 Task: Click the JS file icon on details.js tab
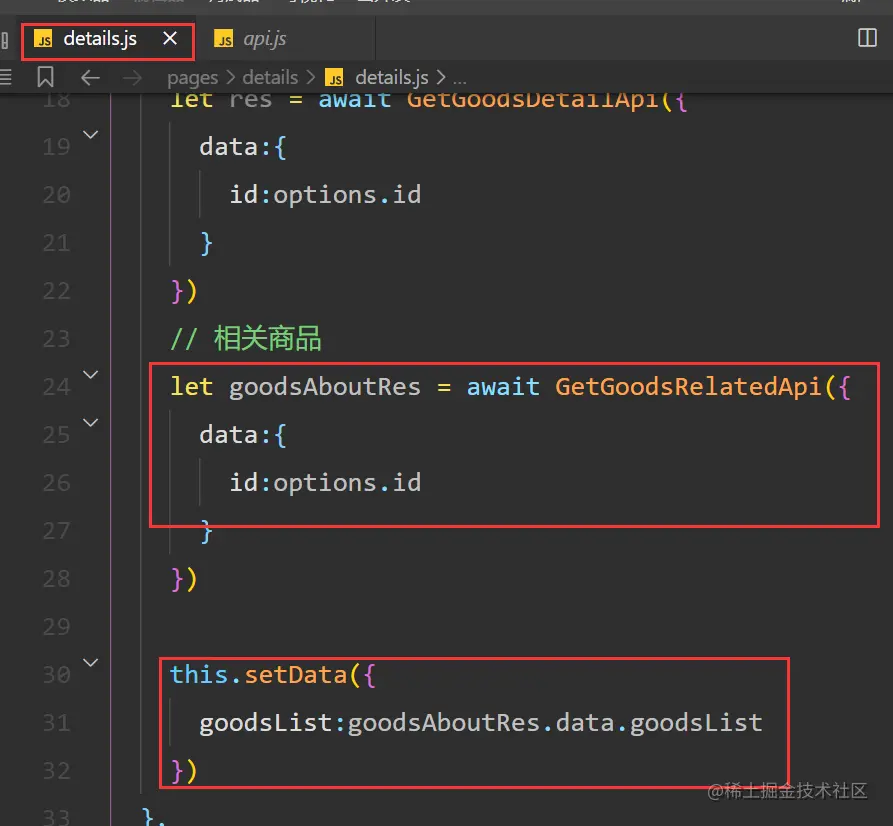(43, 39)
